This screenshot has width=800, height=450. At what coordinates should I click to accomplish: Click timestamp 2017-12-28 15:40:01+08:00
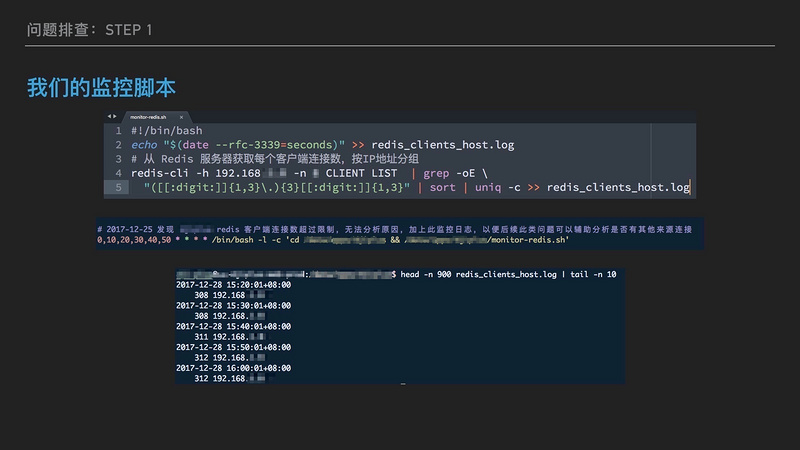[x=234, y=327]
